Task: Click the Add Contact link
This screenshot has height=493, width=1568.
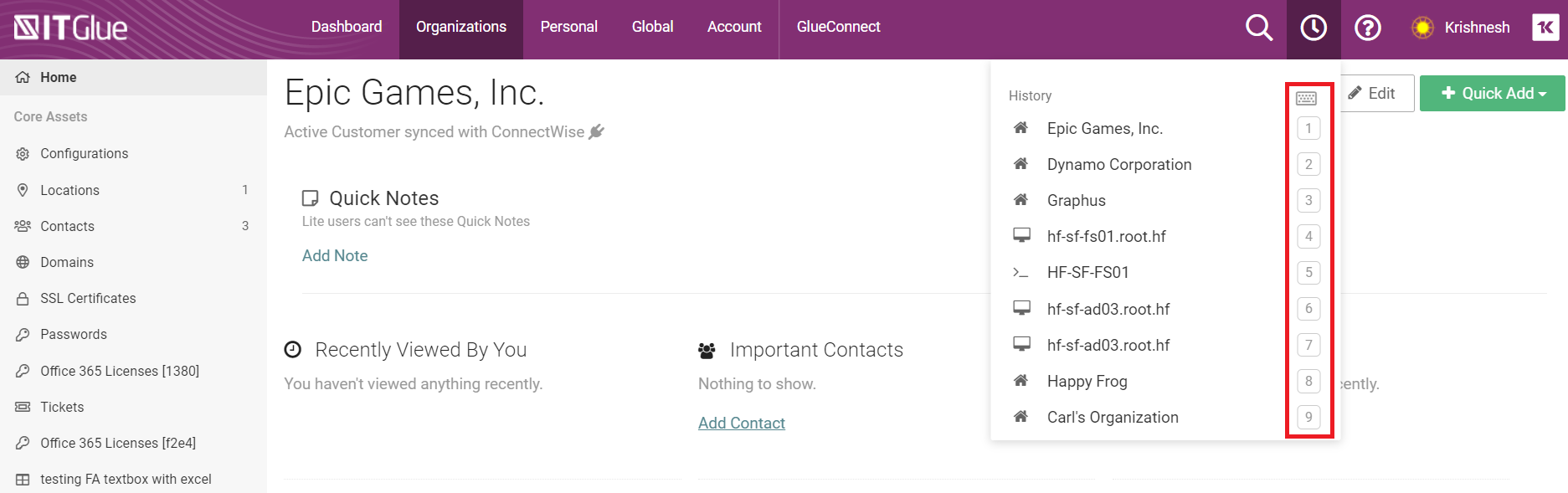Action: point(742,423)
